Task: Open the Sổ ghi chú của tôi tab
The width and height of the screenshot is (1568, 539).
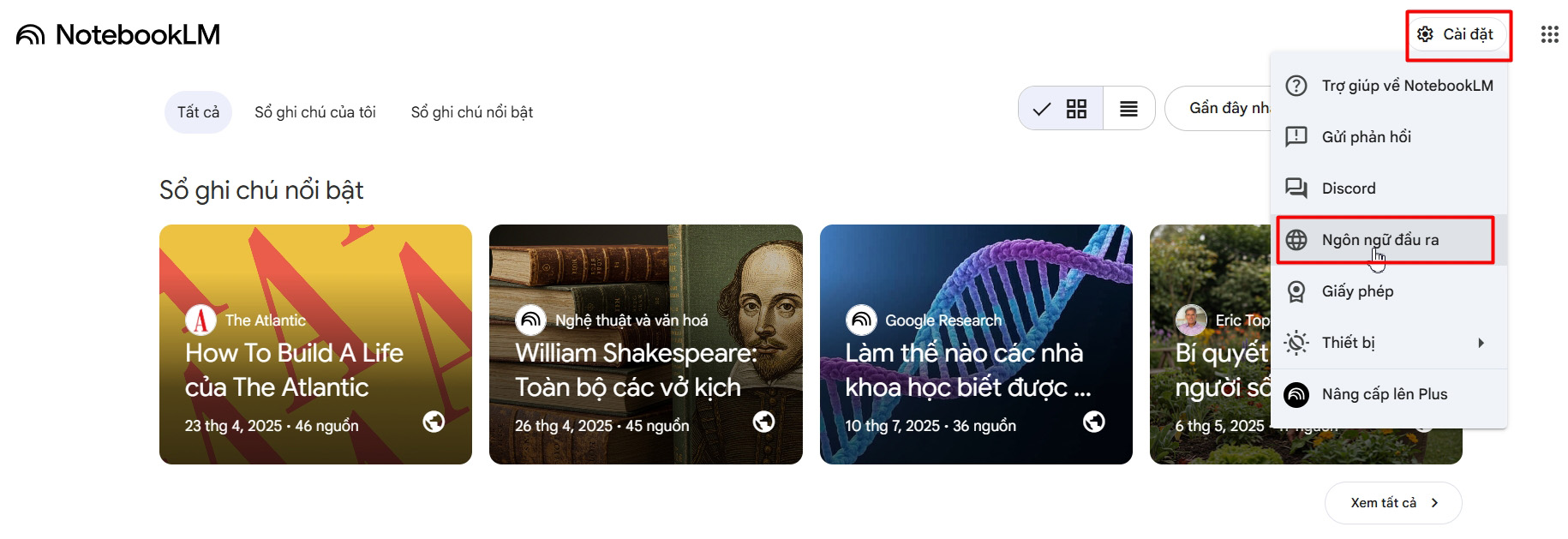Action: pyautogui.click(x=314, y=112)
